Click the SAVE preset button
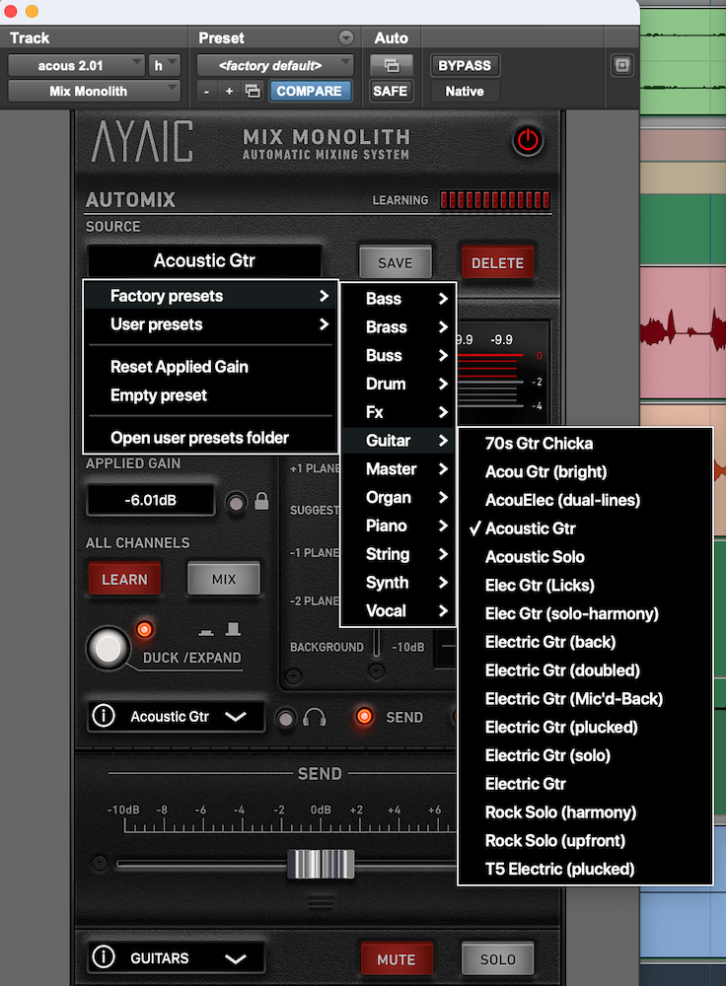Image resolution: width=726 pixels, height=986 pixels. (395, 262)
